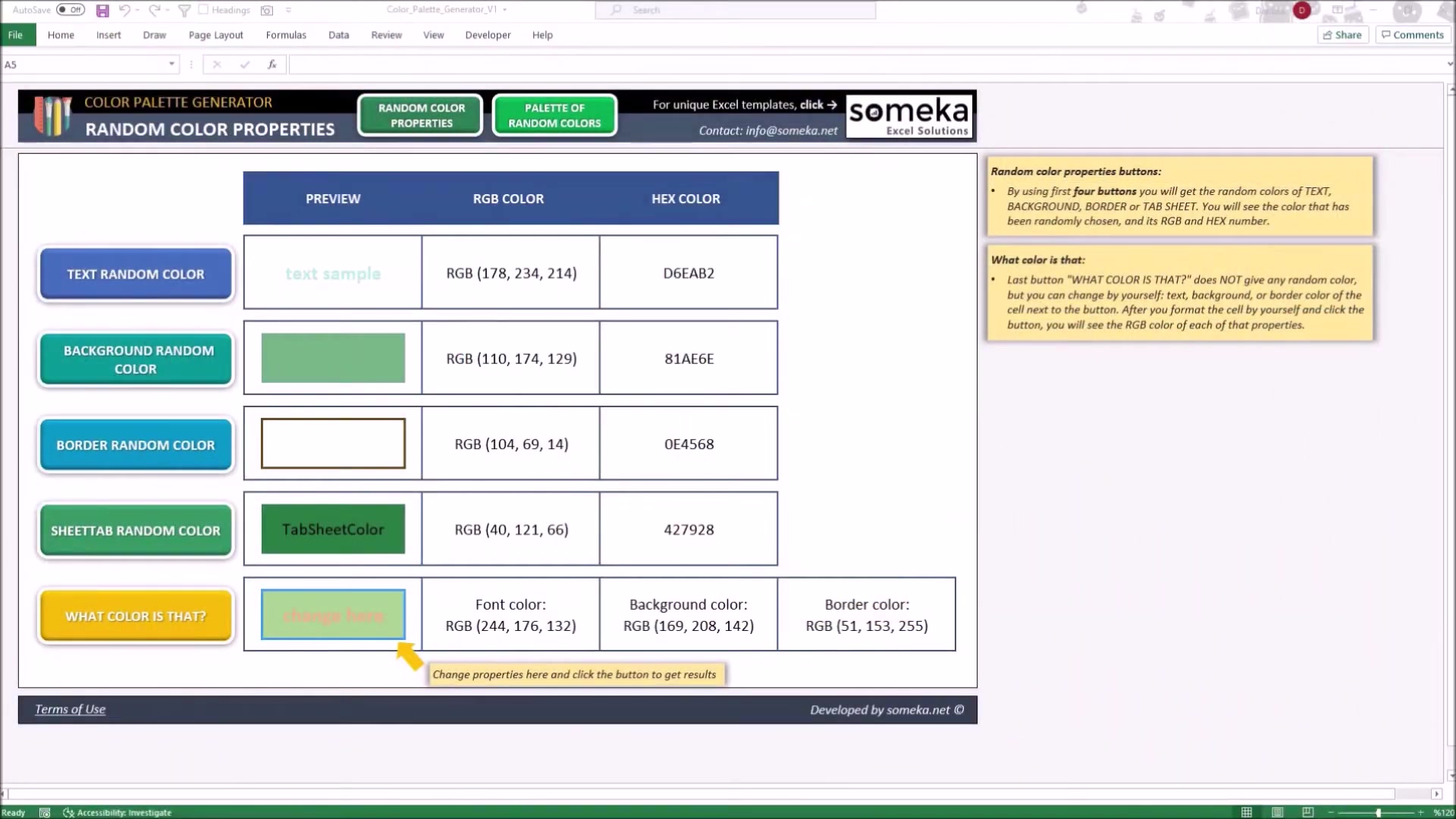
Task: Switch to the Developer ribbon tab
Action: tap(488, 35)
